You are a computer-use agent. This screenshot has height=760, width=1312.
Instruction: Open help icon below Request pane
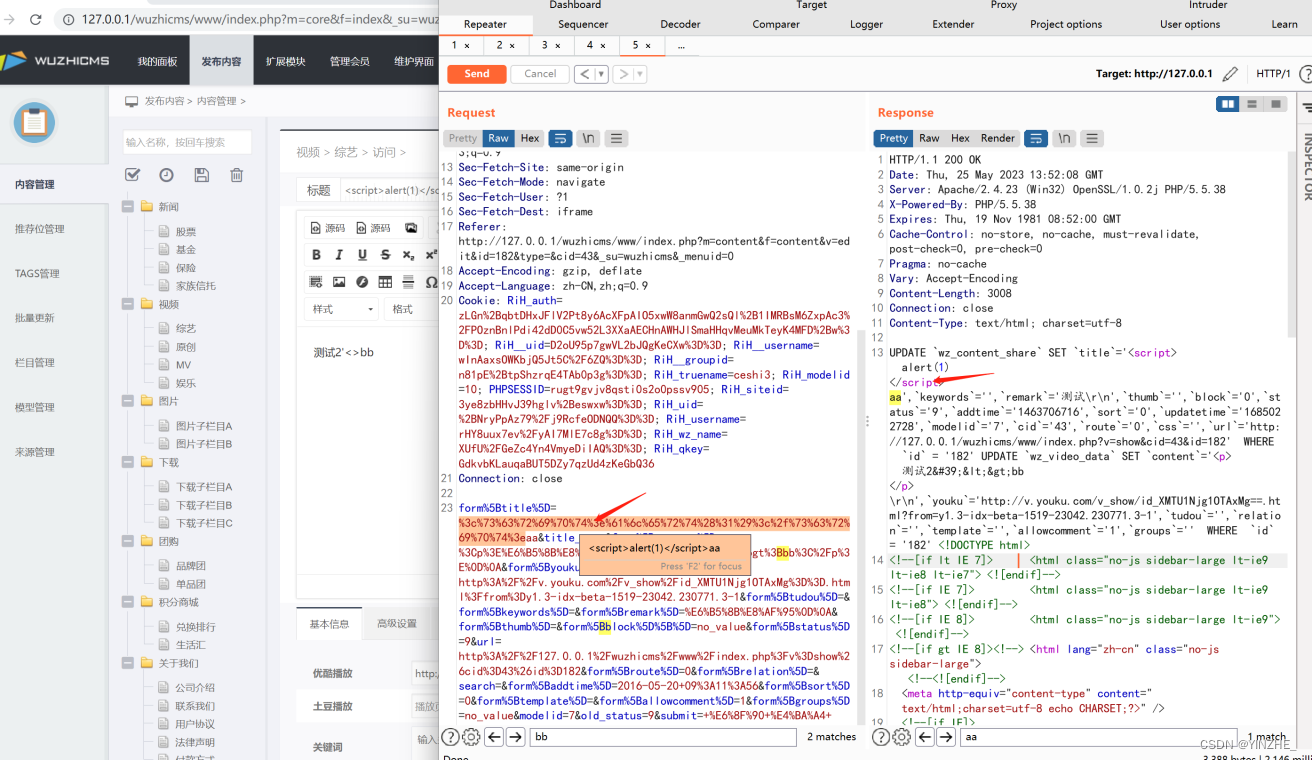click(450, 737)
